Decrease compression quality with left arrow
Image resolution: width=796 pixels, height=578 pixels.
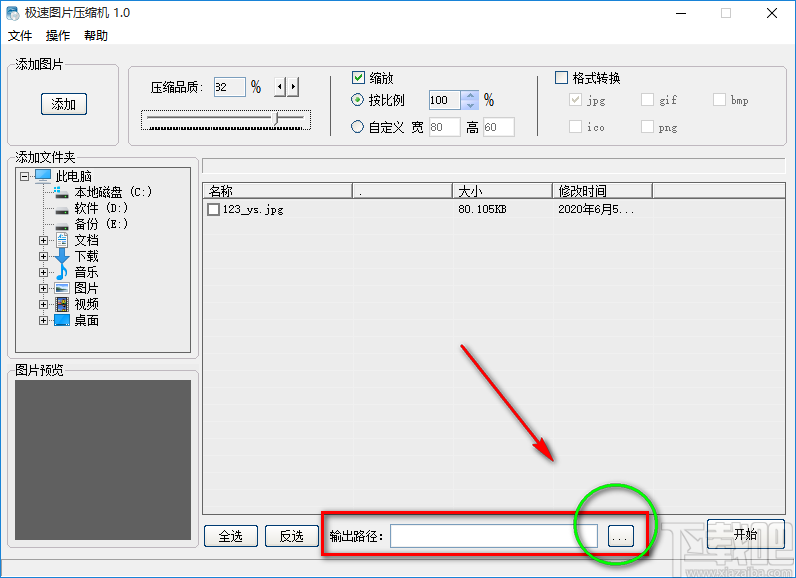(x=280, y=87)
